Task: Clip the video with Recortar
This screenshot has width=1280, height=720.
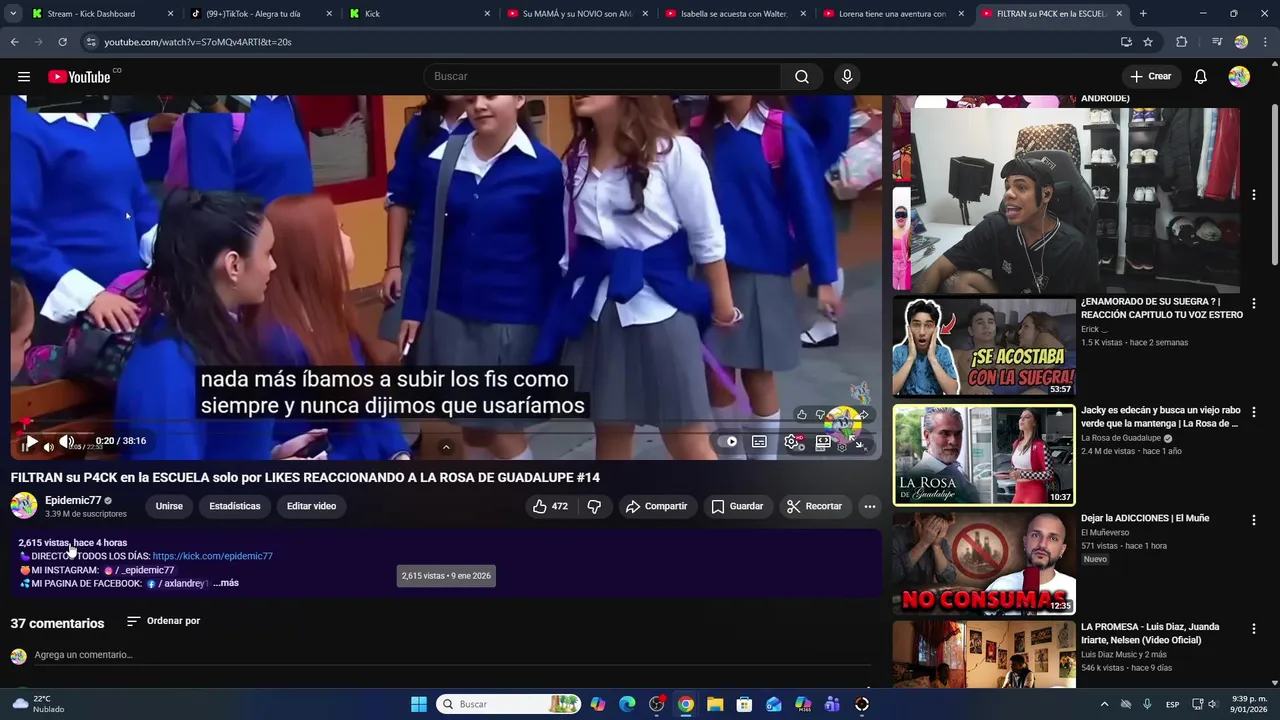Action: coord(814,506)
